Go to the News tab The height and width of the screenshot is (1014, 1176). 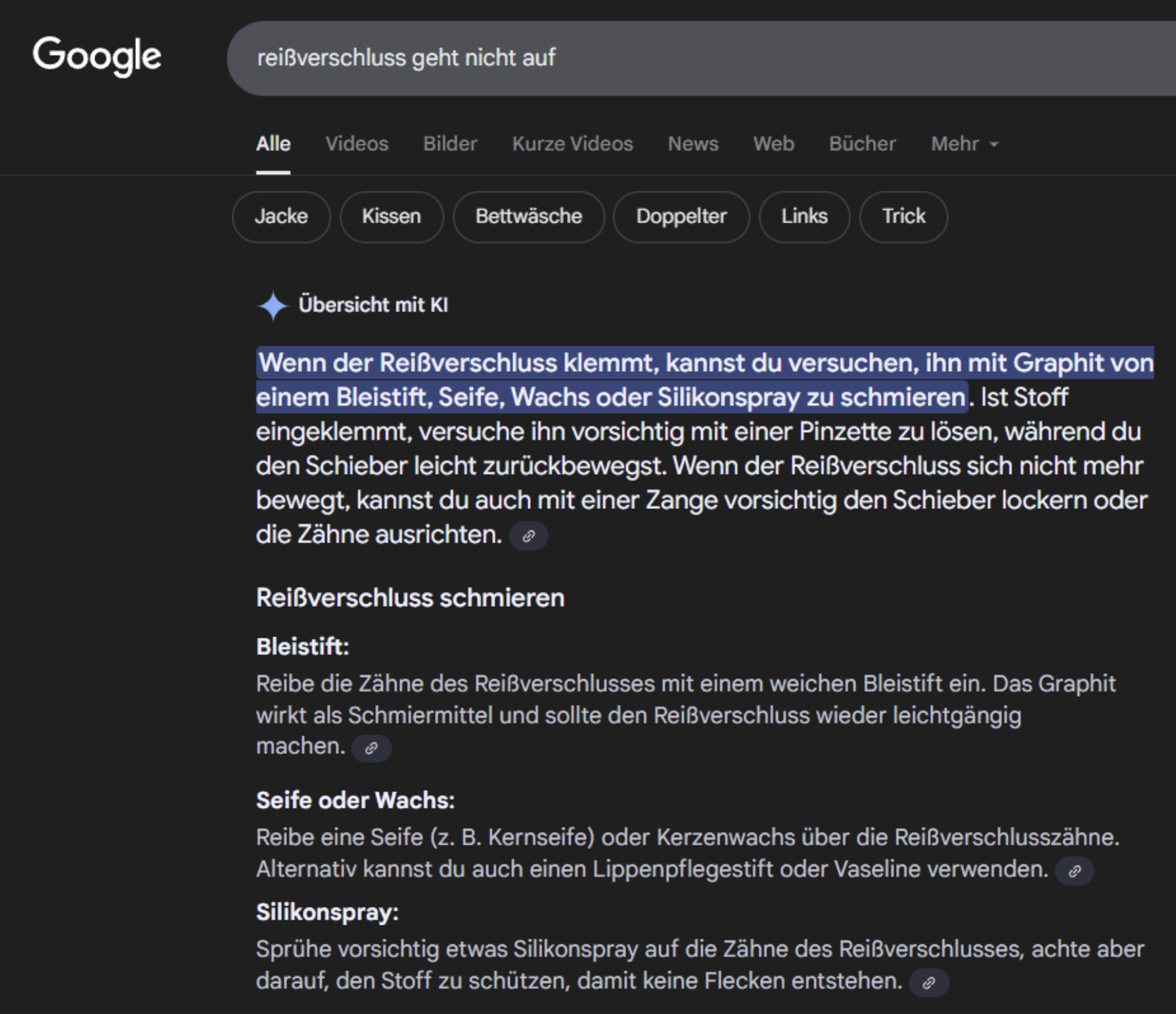(x=692, y=144)
